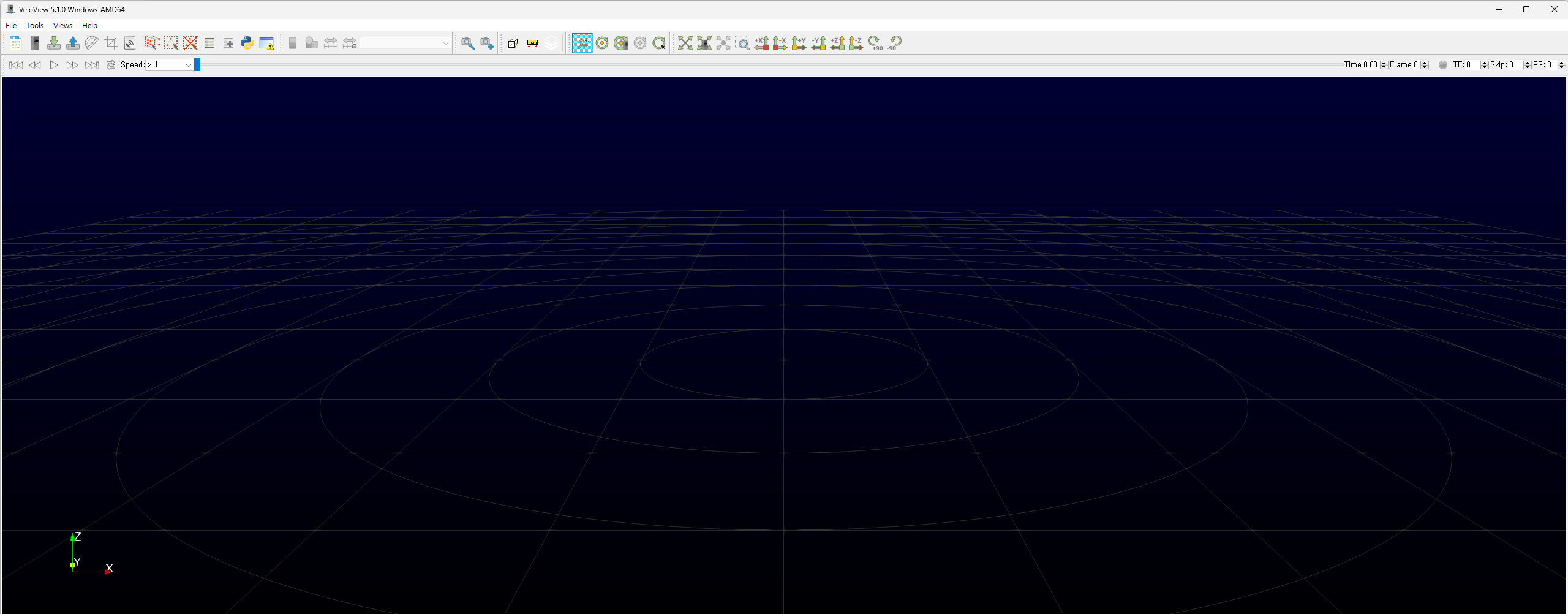Open the sensor stream icon
Image resolution: width=1568 pixels, height=614 pixels.
(x=35, y=43)
